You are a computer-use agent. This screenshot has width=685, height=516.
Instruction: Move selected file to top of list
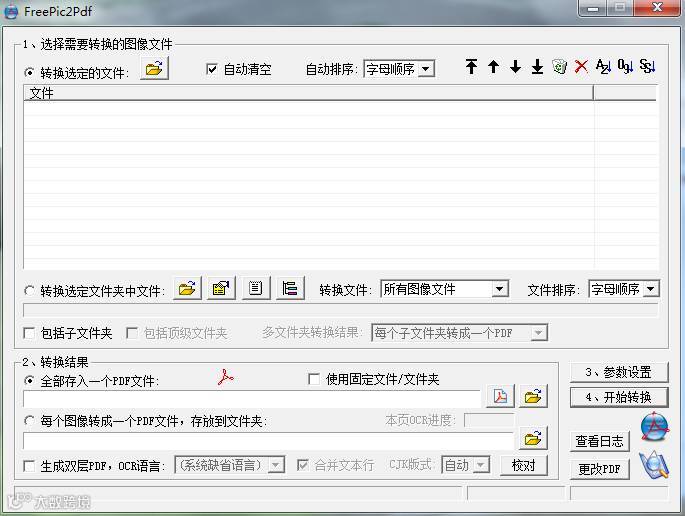tap(471, 66)
